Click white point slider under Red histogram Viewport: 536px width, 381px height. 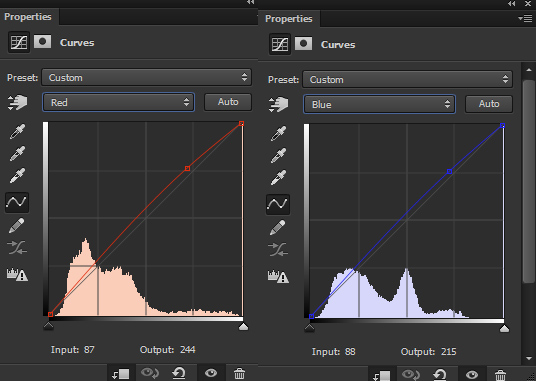coord(243,327)
